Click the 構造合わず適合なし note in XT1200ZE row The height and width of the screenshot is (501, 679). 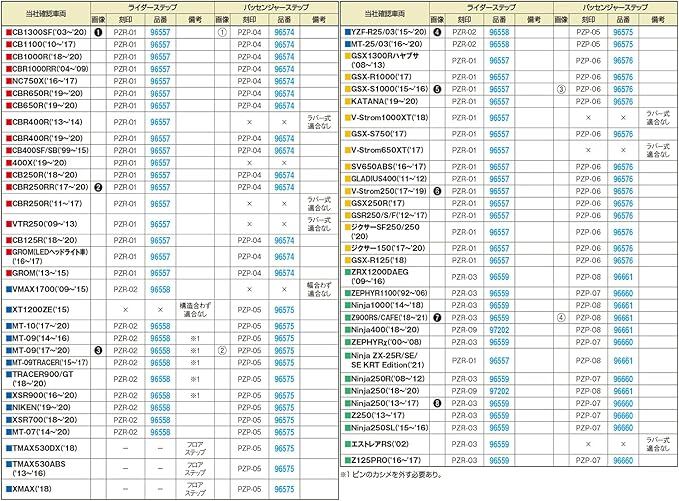point(195,310)
